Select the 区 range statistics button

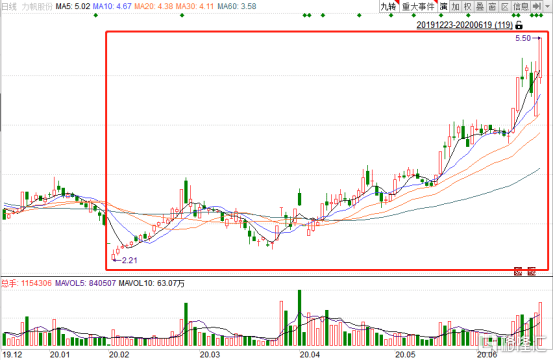(x=505, y=6)
